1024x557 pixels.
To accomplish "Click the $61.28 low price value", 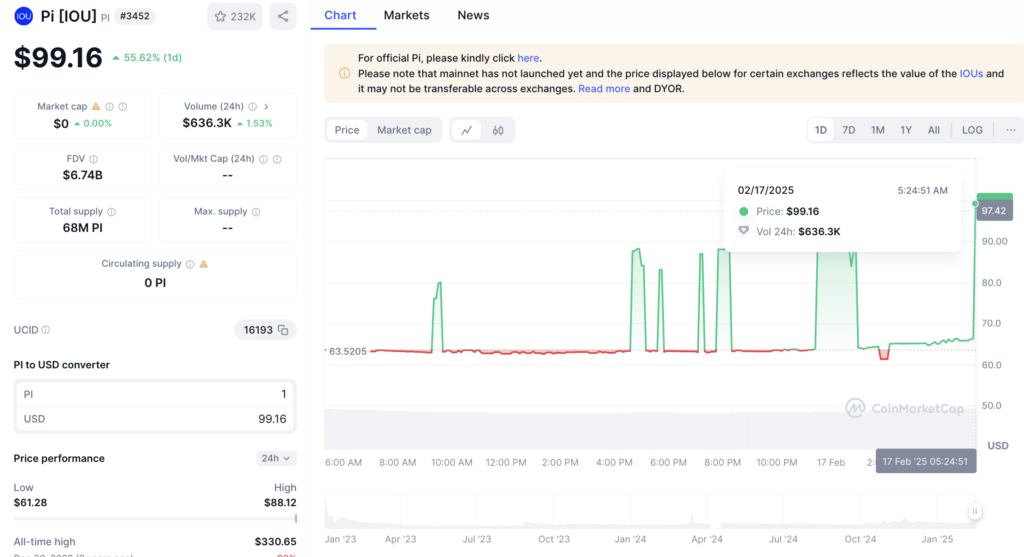I will click(30, 503).
